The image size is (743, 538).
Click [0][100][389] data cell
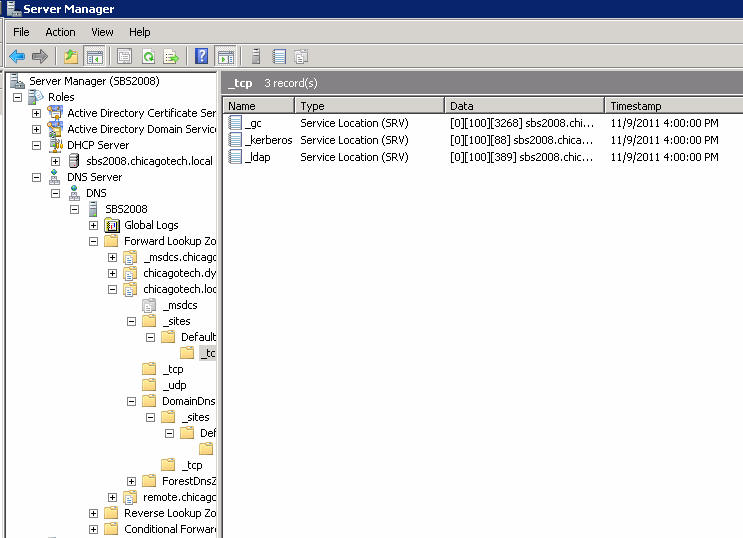[x=521, y=157]
